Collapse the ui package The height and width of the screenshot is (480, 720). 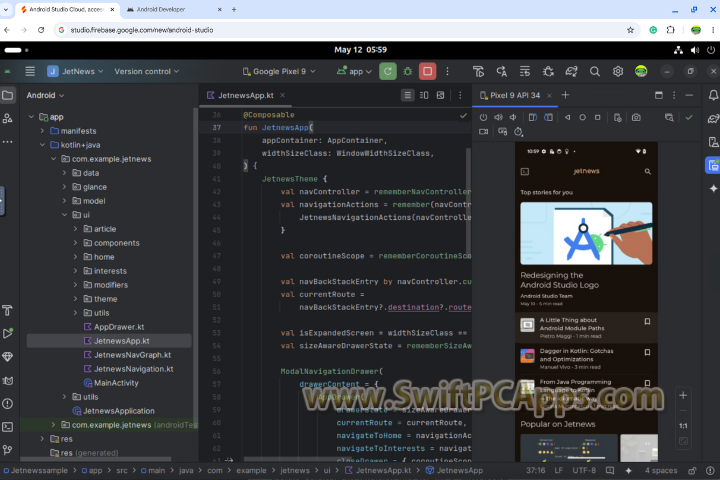[64, 215]
